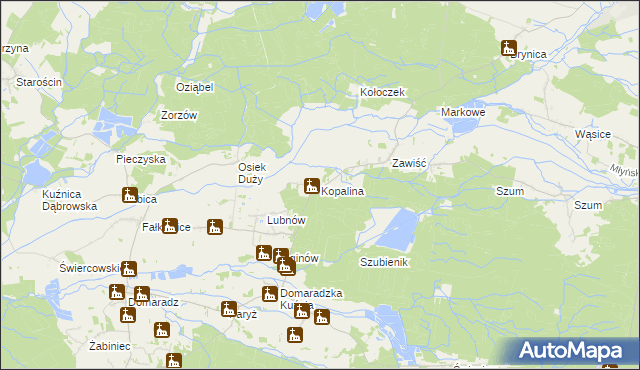
Task: Select the Kuźnica Dąbrowska label
Action: pyautogui.click(x=69, y=200)
